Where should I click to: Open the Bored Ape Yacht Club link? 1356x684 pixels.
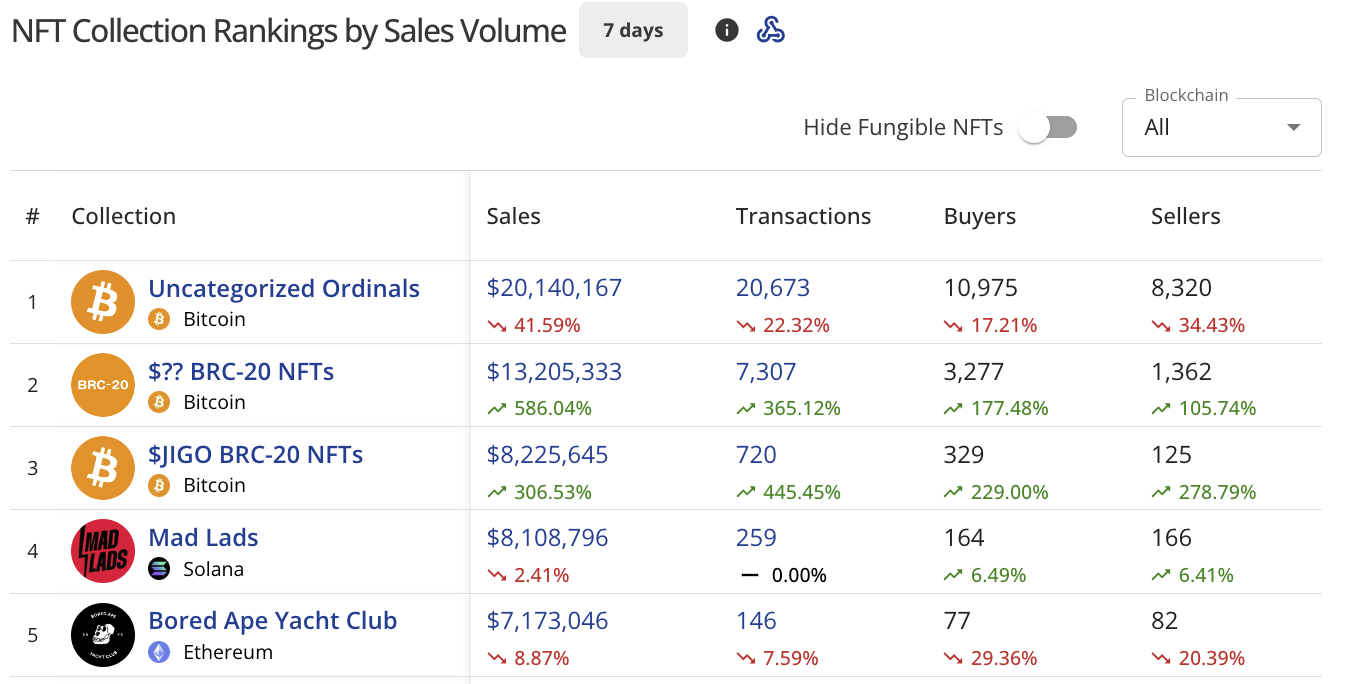click(273, 620)
